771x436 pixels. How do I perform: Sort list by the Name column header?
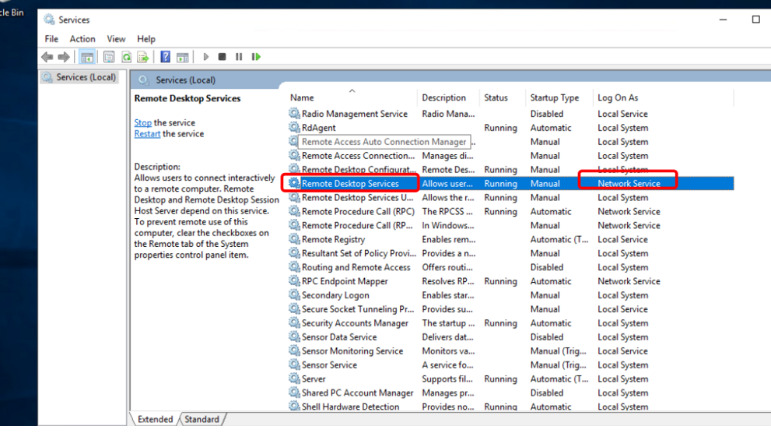coord(302,98)
